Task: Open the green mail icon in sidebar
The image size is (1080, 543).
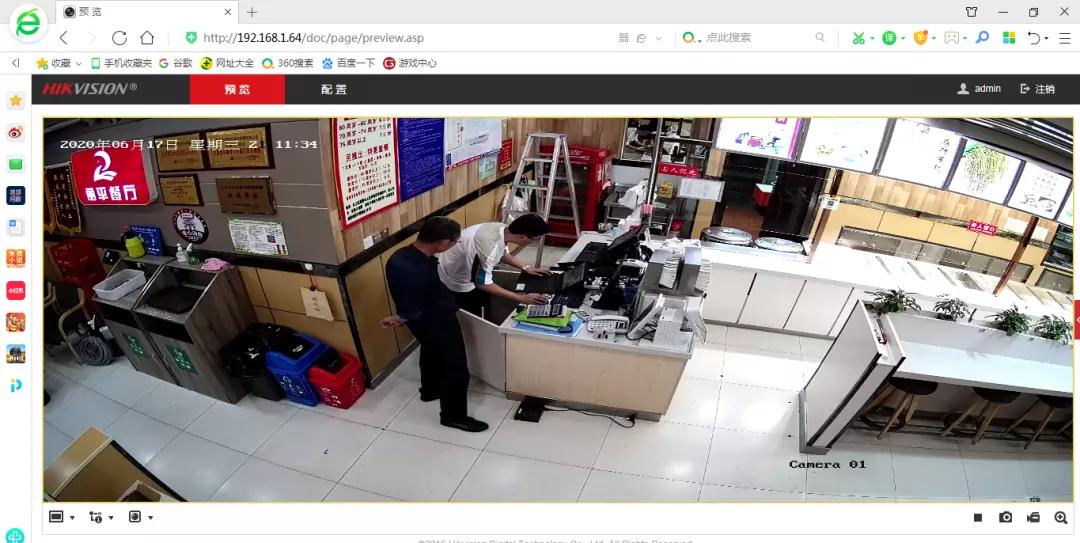Action: (16, 164)
